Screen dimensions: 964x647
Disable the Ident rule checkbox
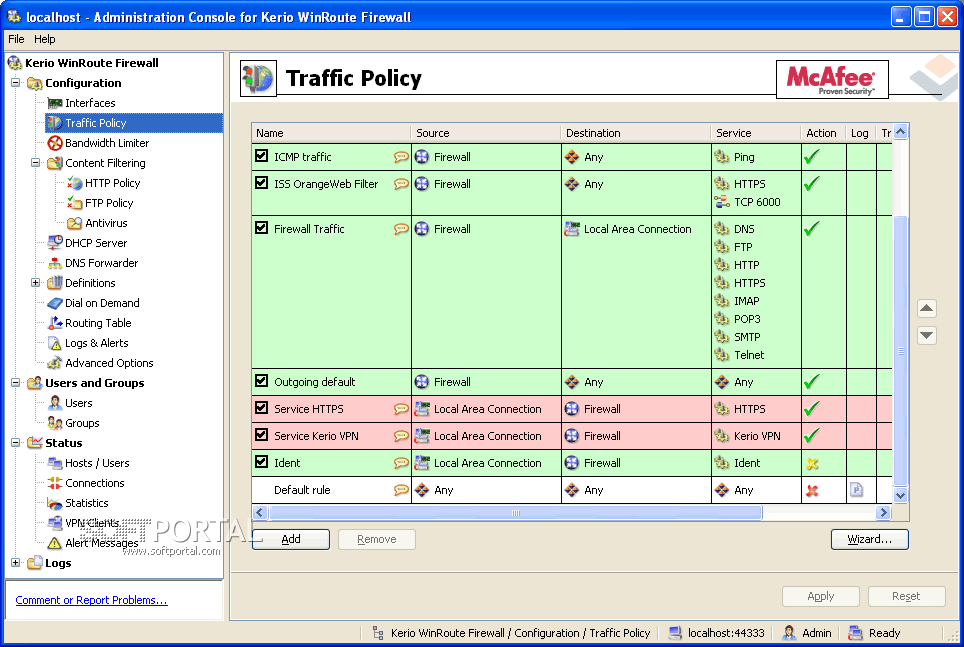point(261,462)
